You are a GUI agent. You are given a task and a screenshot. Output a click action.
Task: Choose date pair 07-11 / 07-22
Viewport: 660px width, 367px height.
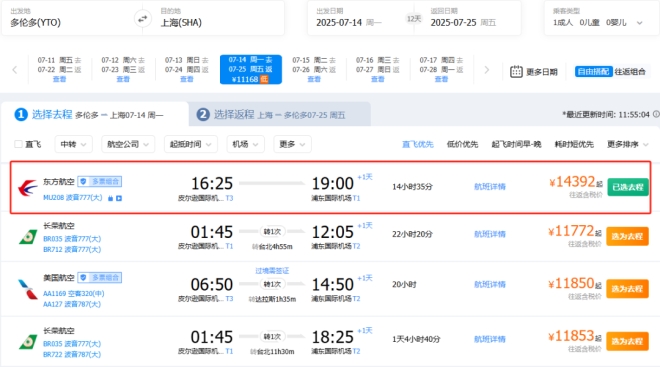pyautogui.click(x=59, y=69)
